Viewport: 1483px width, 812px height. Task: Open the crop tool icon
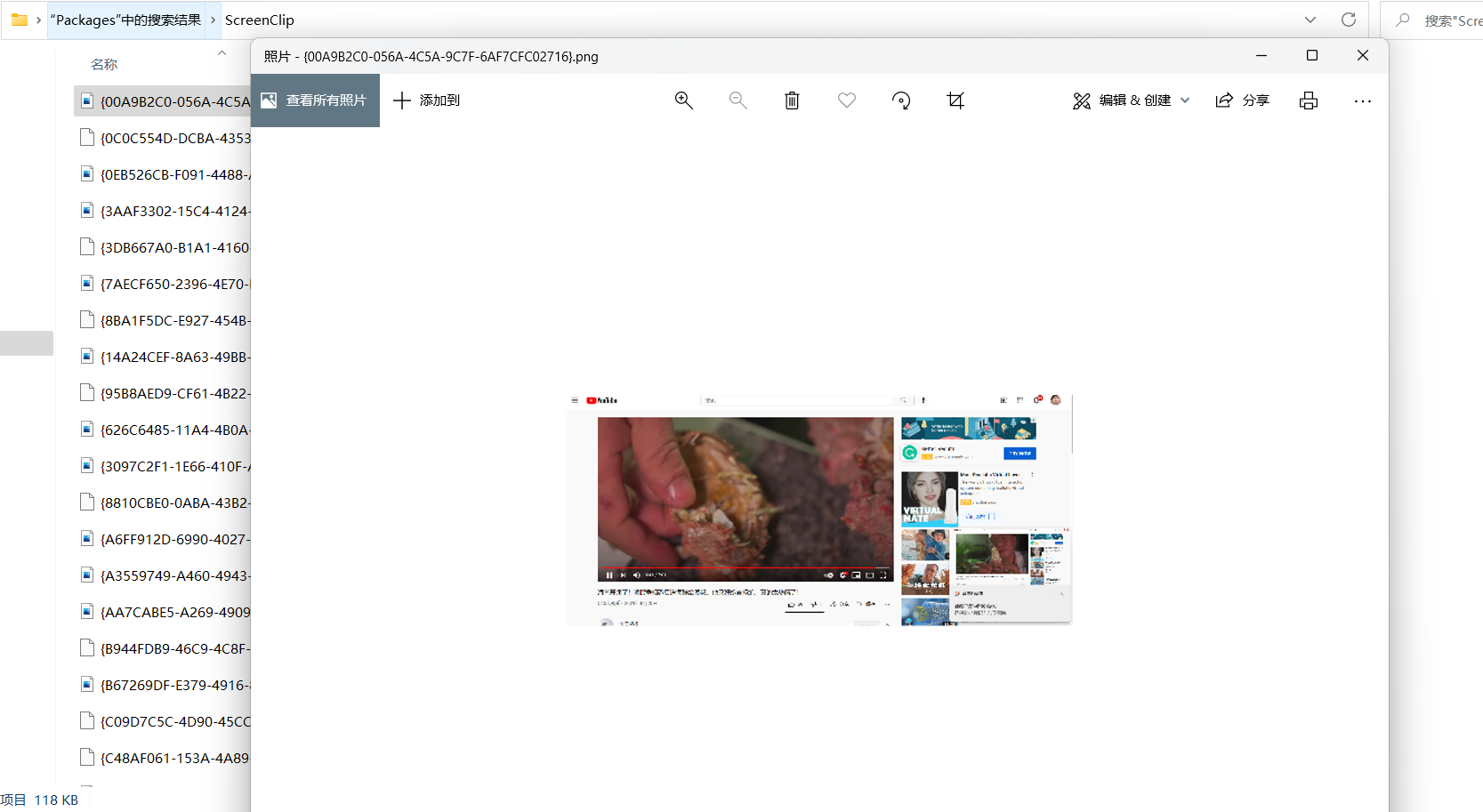[955, 100]
